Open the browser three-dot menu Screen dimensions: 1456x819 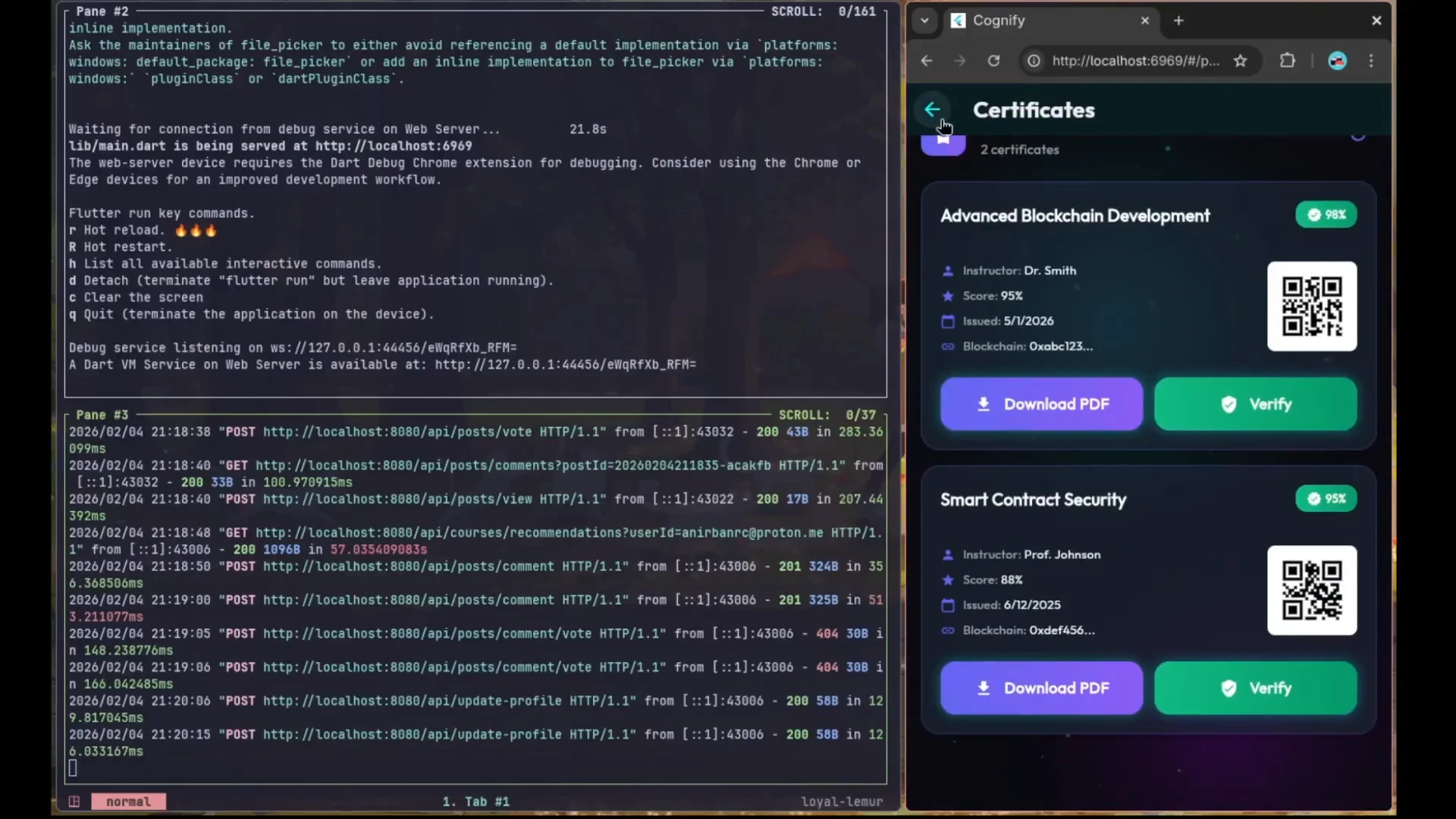point(1371,61)
